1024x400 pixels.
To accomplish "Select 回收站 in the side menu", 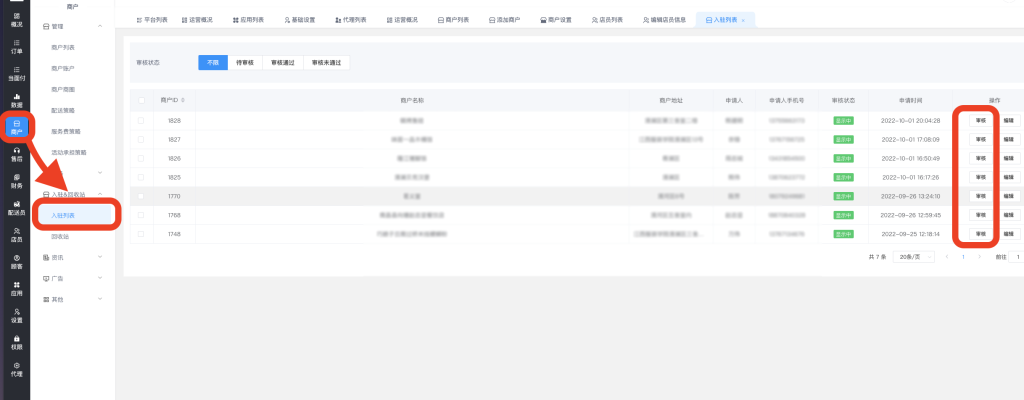I will (x=62, y=236).
